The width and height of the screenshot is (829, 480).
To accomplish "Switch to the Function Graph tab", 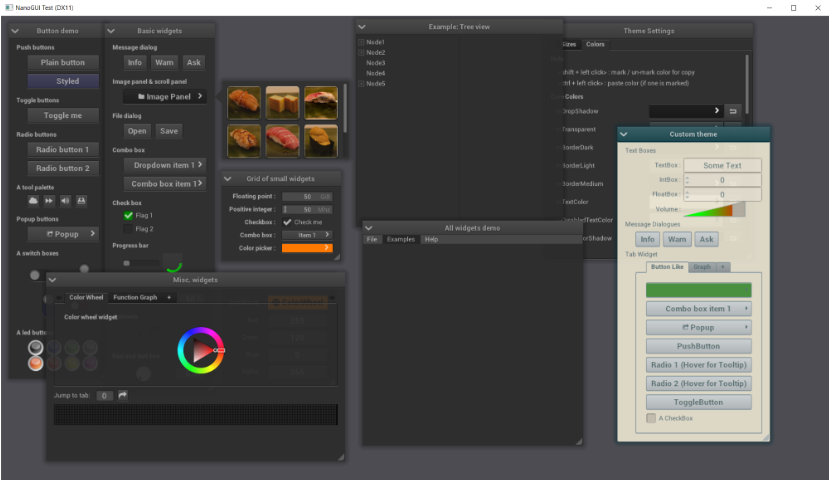I will point(134,297).
